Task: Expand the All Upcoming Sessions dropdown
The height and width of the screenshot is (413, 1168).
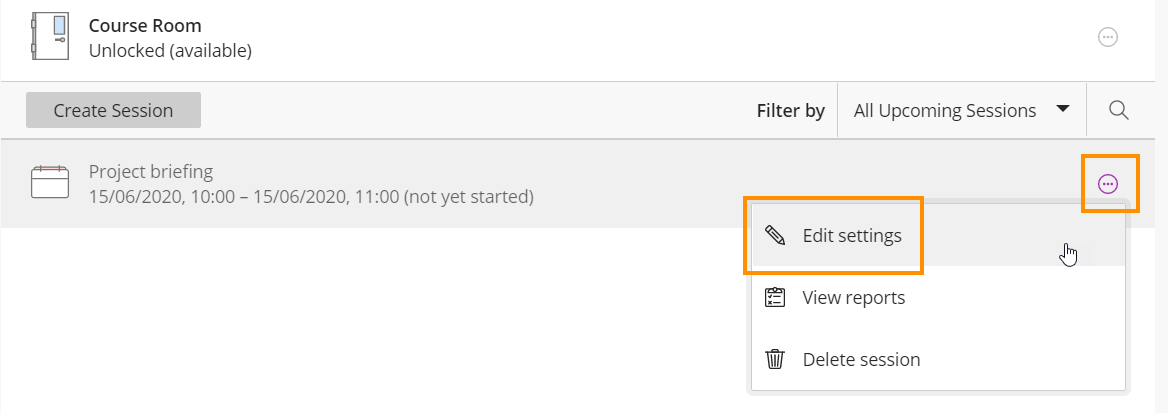Action: point(962,110)
